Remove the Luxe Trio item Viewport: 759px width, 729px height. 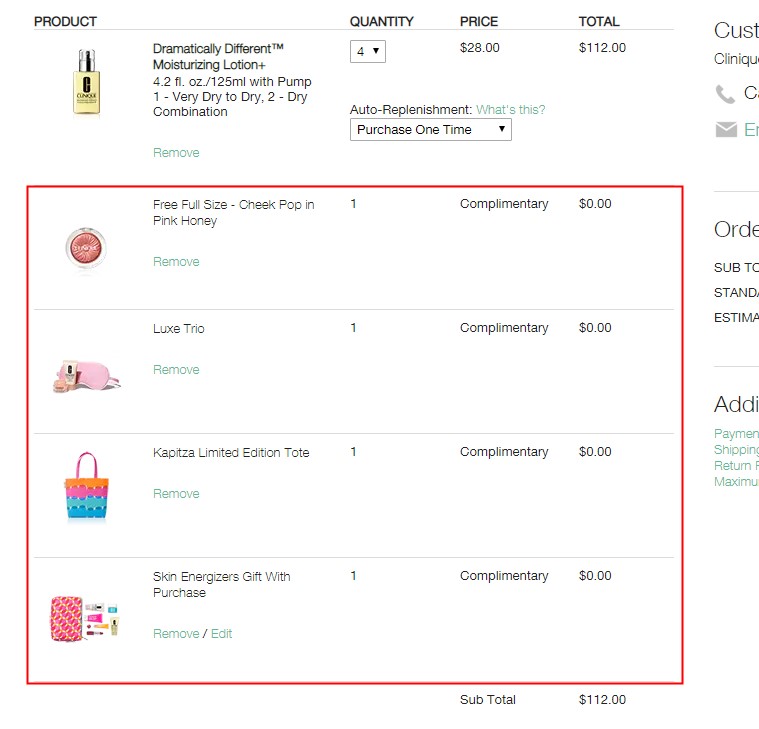click(176, 370)
